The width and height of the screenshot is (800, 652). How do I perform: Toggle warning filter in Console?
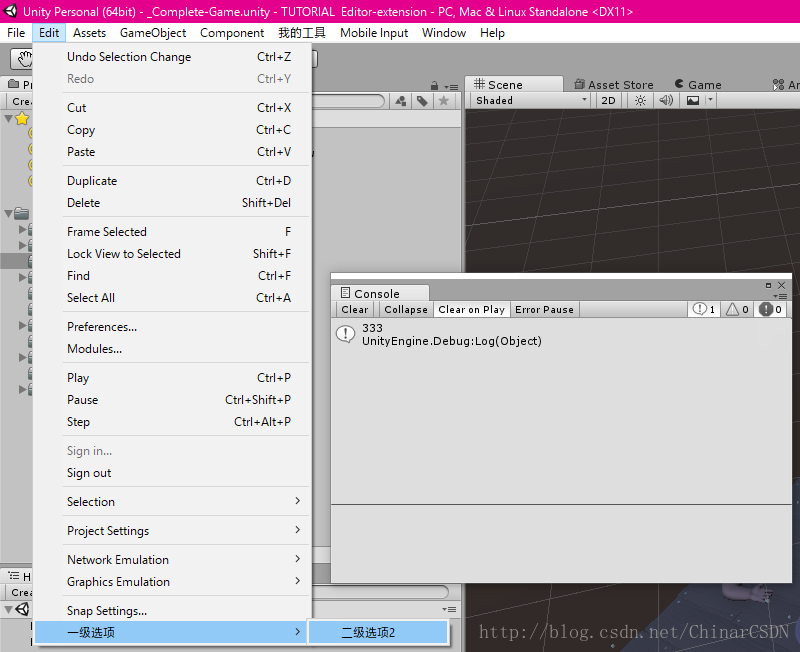(x=737, y=309)
